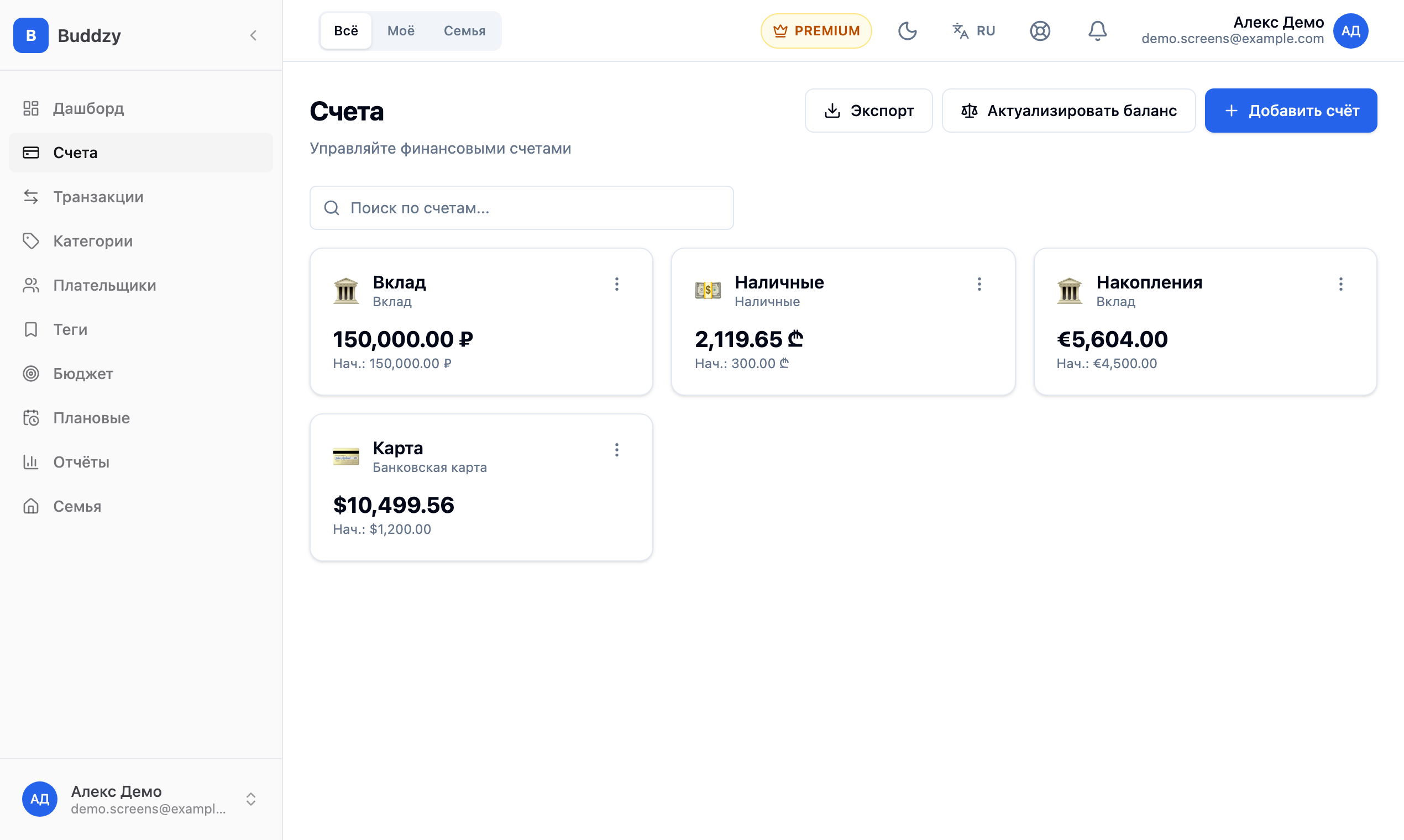Click the Бюджет target icon
Viewport: 1404px width, 840px height.
pos(30,373)
